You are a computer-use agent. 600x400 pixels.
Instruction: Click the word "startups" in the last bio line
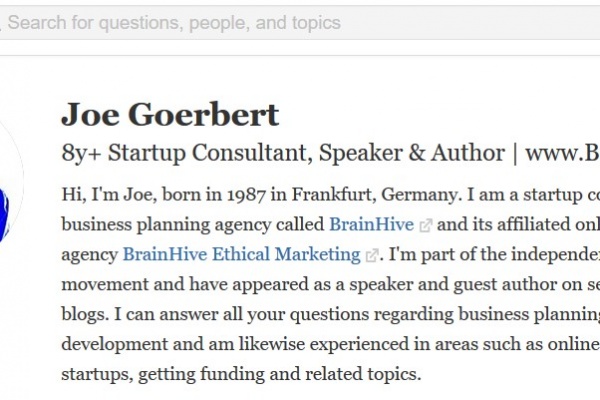point(95,376)
